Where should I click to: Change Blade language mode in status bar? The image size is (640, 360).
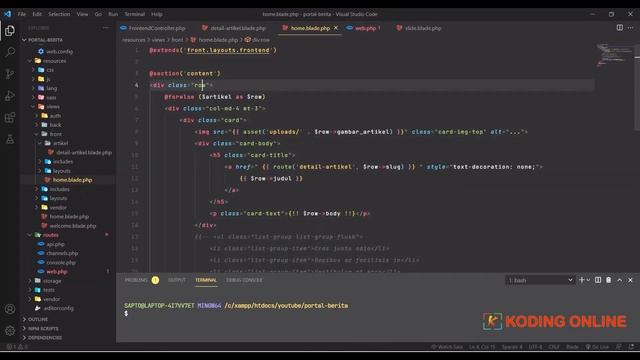(572, 347)
